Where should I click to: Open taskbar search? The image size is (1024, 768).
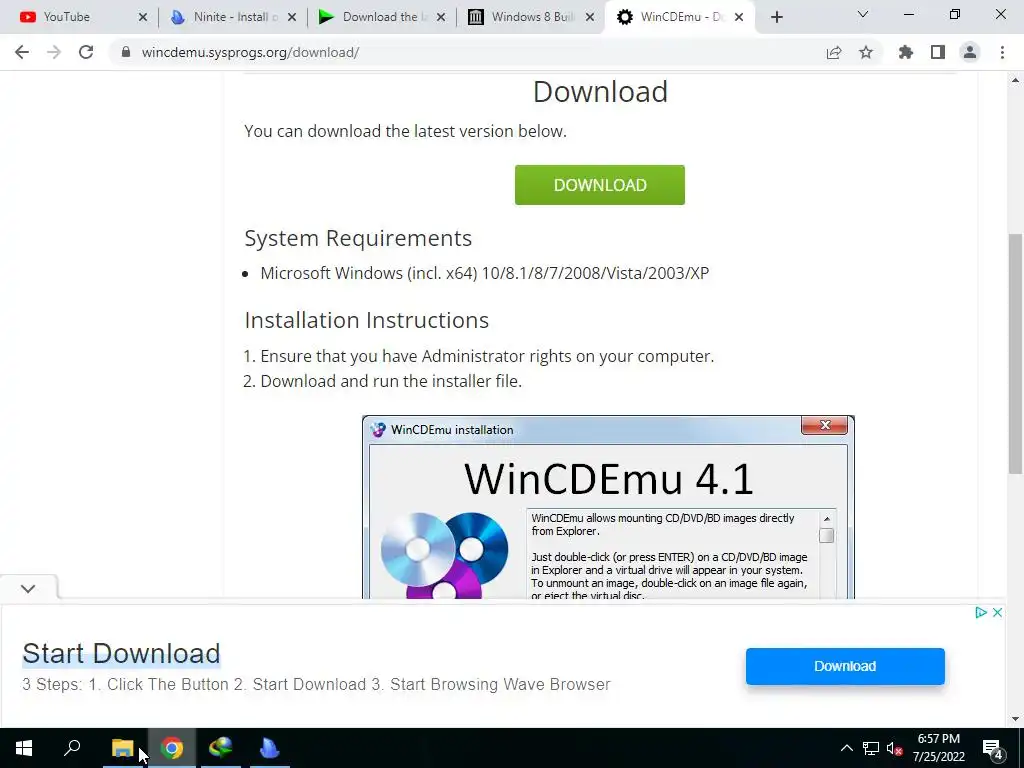(72, 748)
